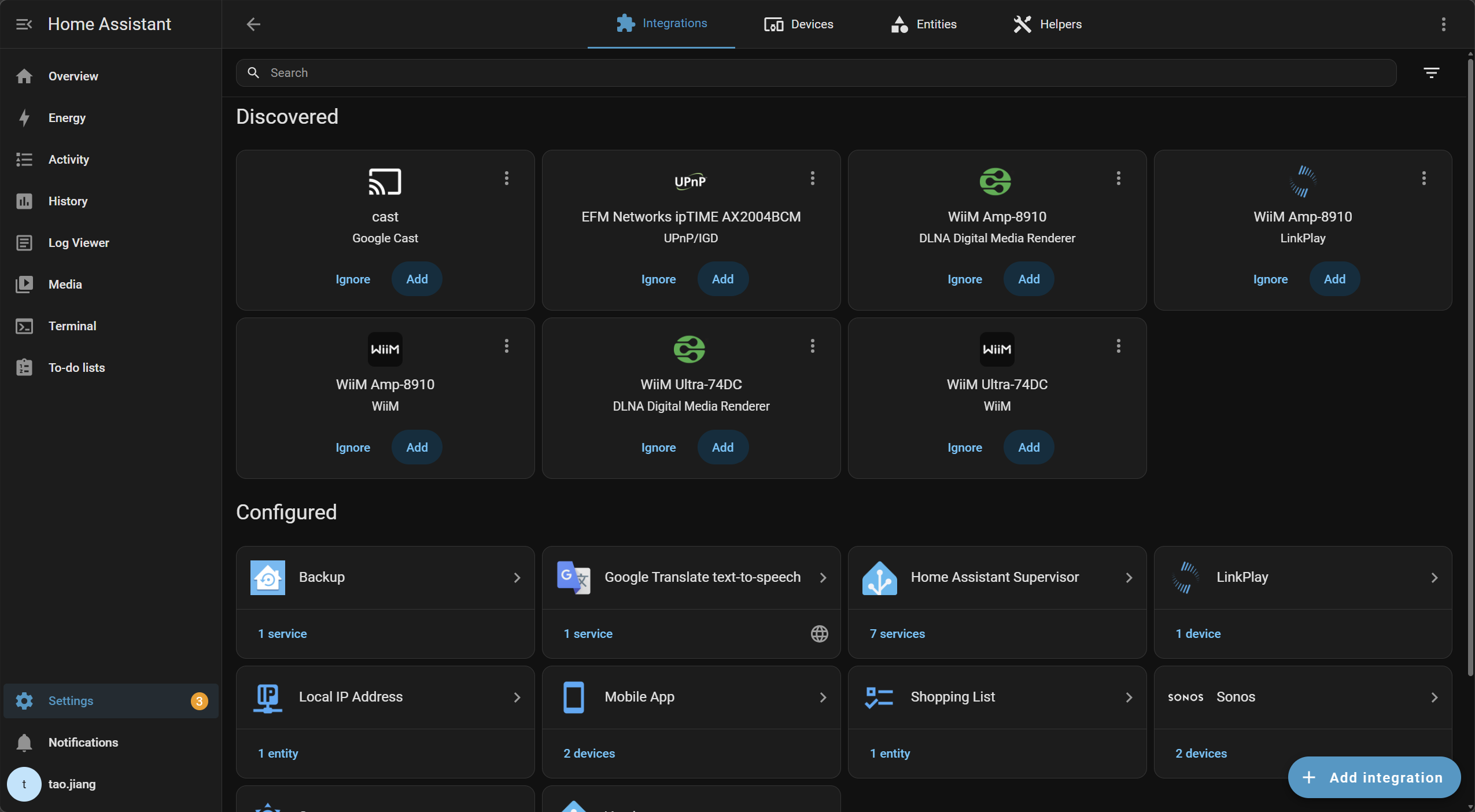Viewport: 1475px width, 812px height.
Task: Switch to the Devices tab
Action: point(798,24)
